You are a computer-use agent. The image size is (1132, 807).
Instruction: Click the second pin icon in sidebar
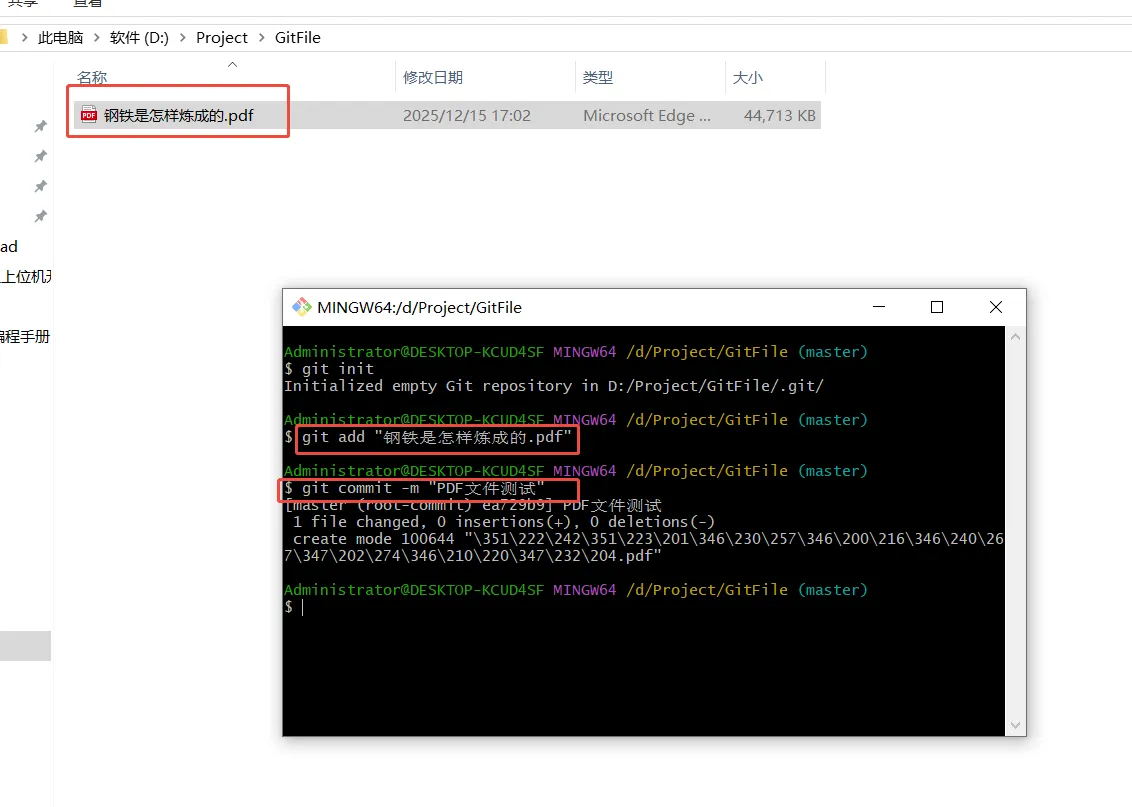point(41,156)
